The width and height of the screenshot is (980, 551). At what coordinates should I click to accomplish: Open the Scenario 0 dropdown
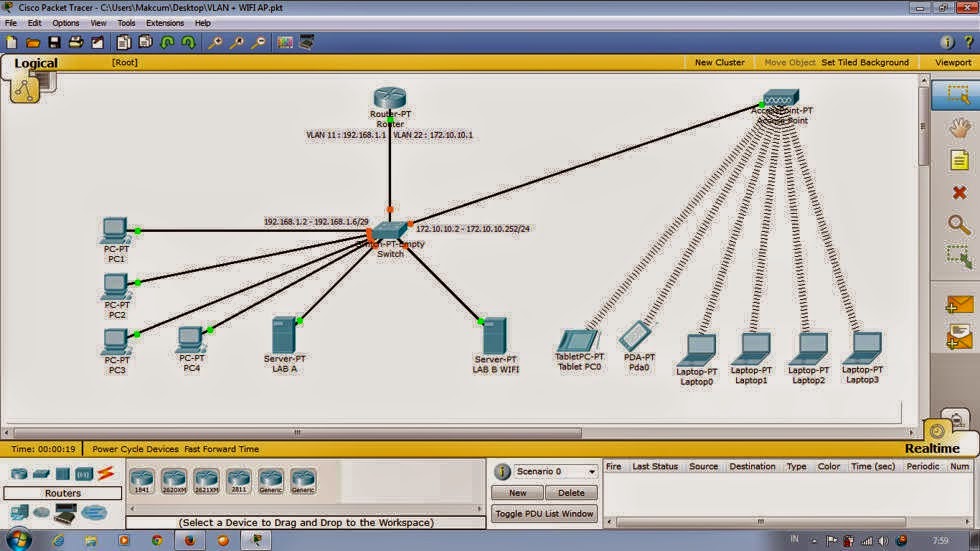(x=555, y=472)
